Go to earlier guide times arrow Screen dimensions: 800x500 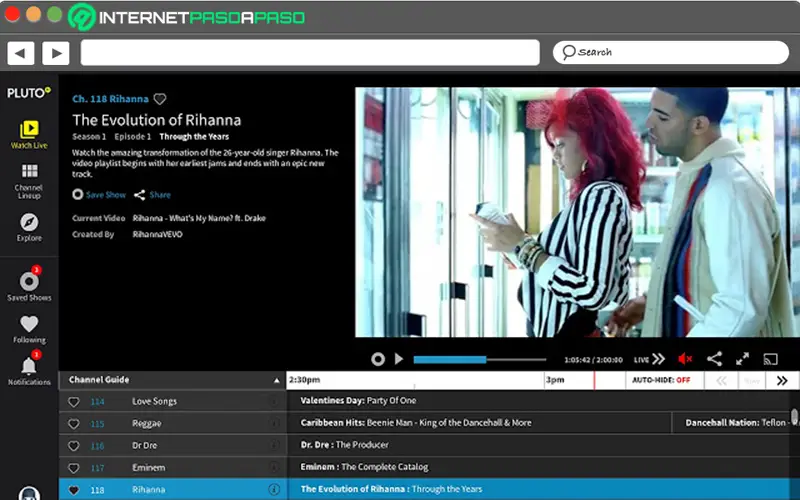click(x=721, y=381)
